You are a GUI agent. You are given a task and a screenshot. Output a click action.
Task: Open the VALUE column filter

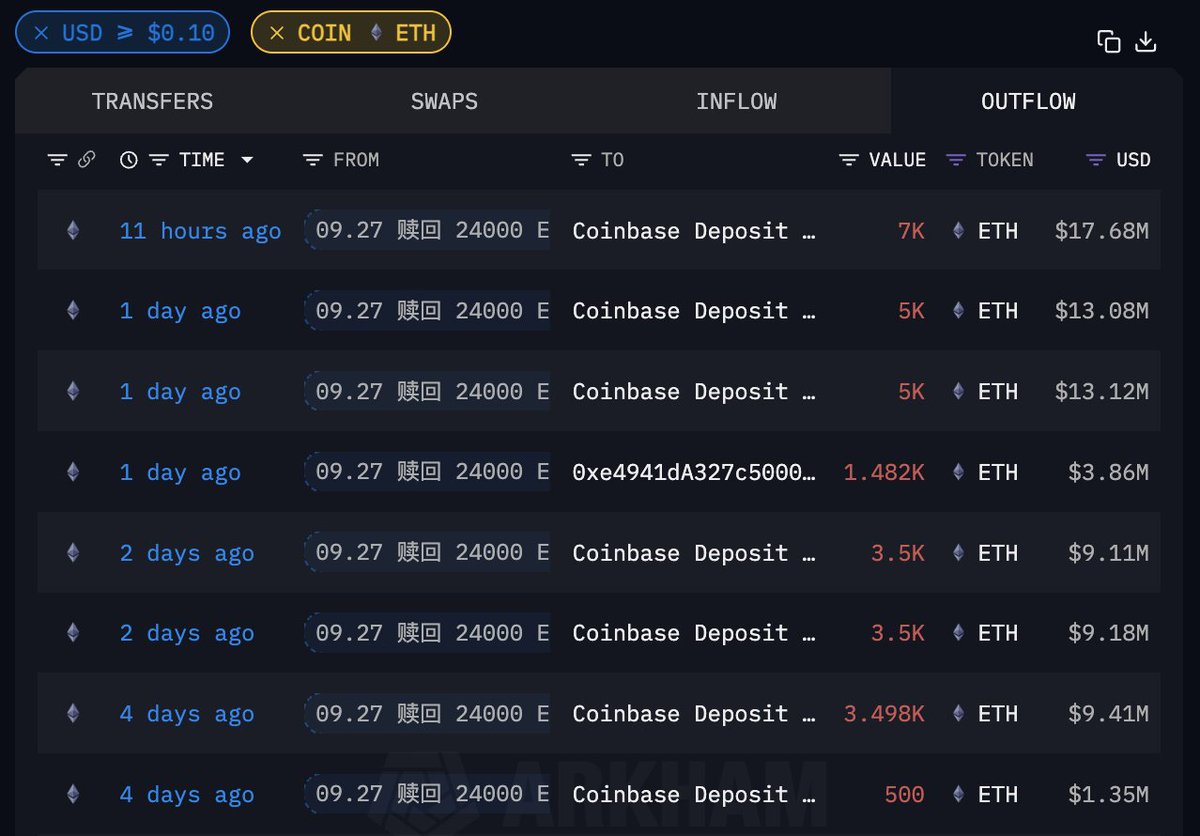click(x=849, y=160)
